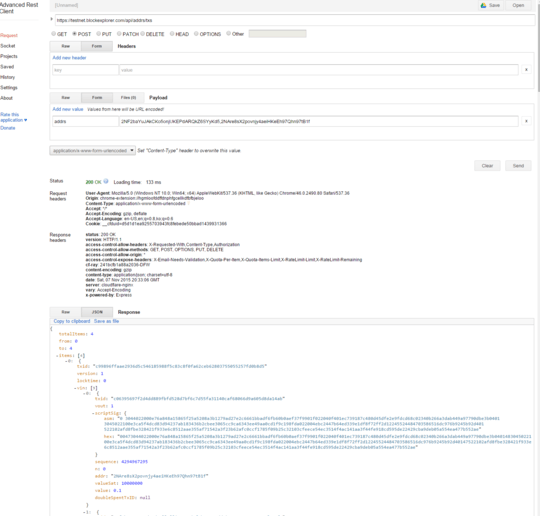The width and height of the screenshot is (540, 516).
Task: Click the header value input field
Action: pyautogui.click(x=319, y=70)
